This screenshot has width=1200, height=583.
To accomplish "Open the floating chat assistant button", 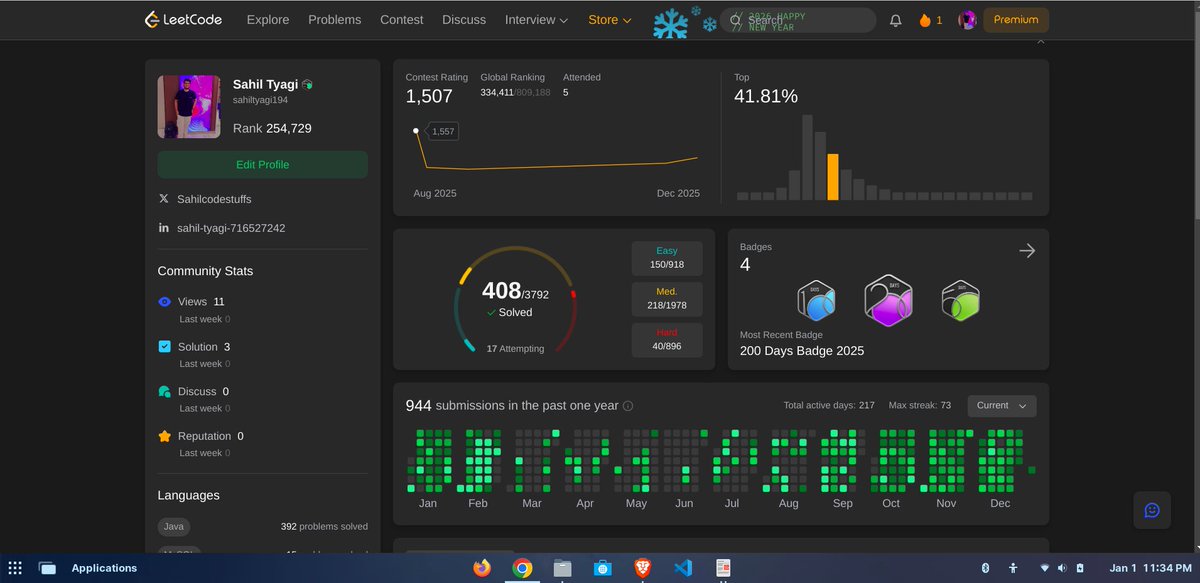I will (1152, 510).
